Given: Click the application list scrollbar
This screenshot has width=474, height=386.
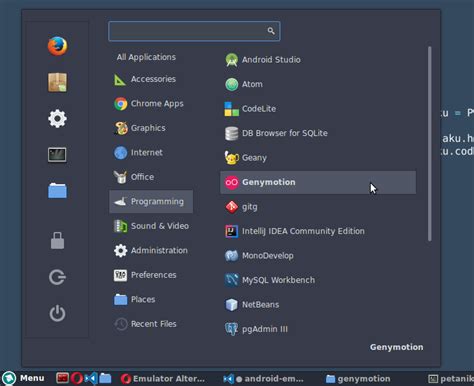Looking at the screenshot, I should pyautogui.click(x=430, y=143).
